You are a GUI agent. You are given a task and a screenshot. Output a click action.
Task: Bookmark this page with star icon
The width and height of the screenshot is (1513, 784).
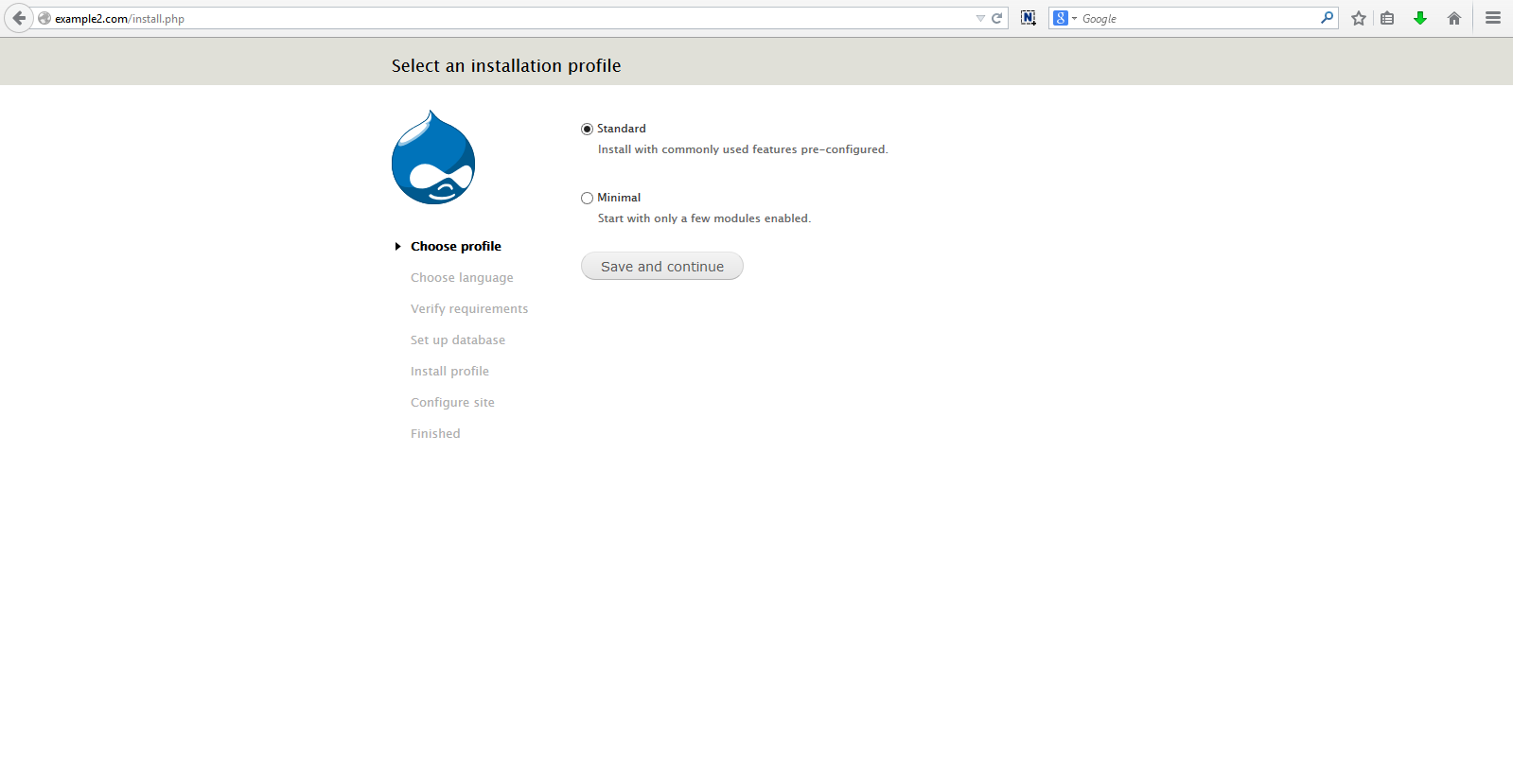(1359, 18)
